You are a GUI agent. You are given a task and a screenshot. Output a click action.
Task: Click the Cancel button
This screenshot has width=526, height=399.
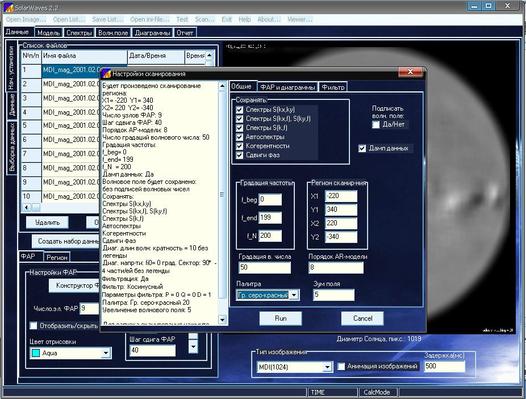[362, 318]
